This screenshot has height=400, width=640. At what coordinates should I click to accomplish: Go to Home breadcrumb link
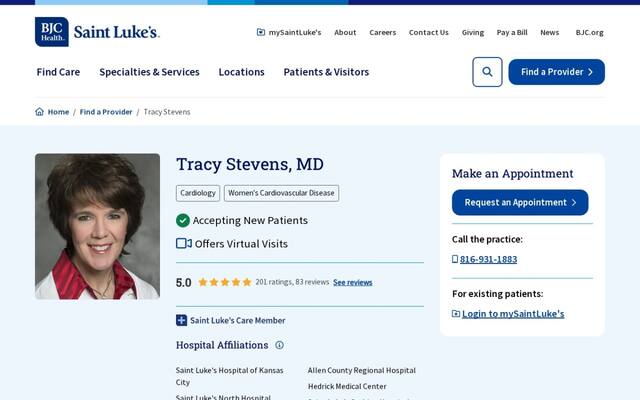pyautogui.click(x=58, y=112)
